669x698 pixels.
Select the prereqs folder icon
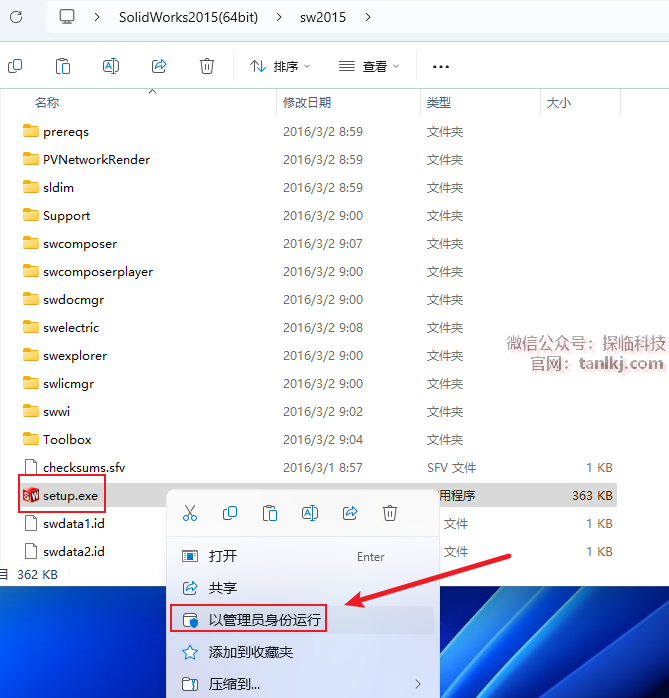coord(31,131)
